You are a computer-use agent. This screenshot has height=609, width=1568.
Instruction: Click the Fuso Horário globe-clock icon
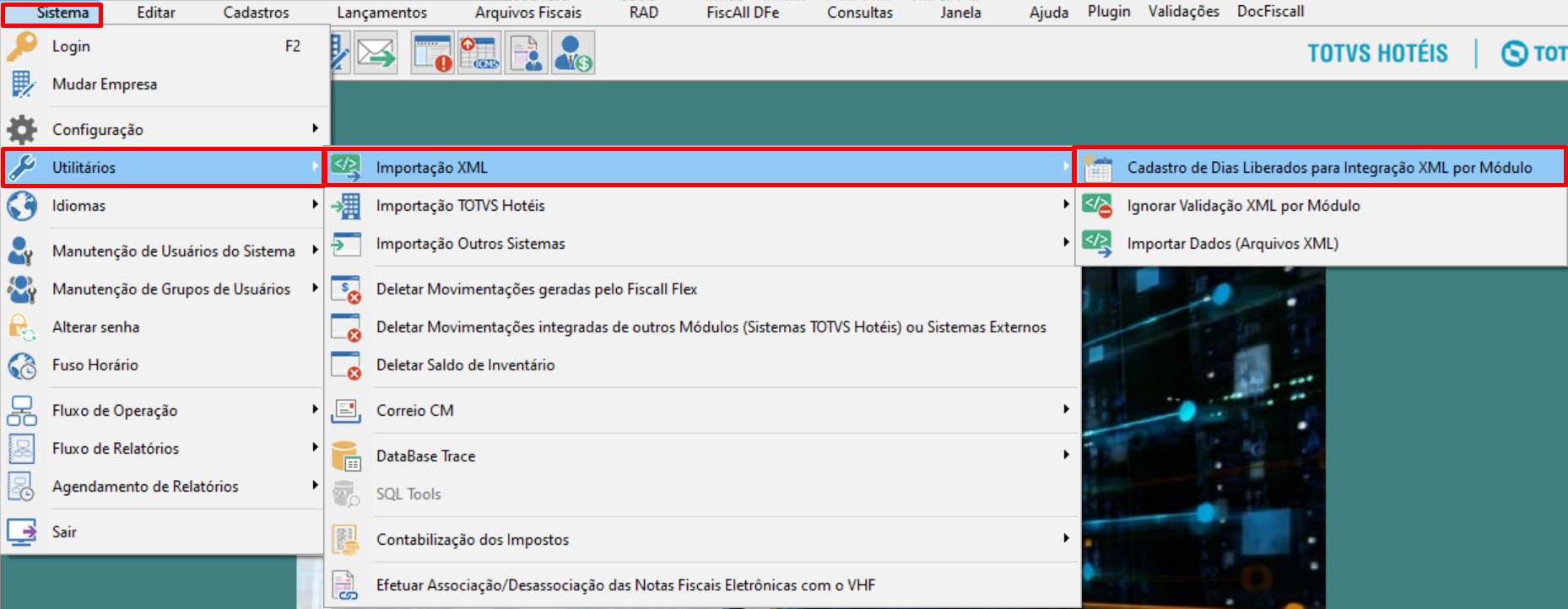[x=22, y=365]
